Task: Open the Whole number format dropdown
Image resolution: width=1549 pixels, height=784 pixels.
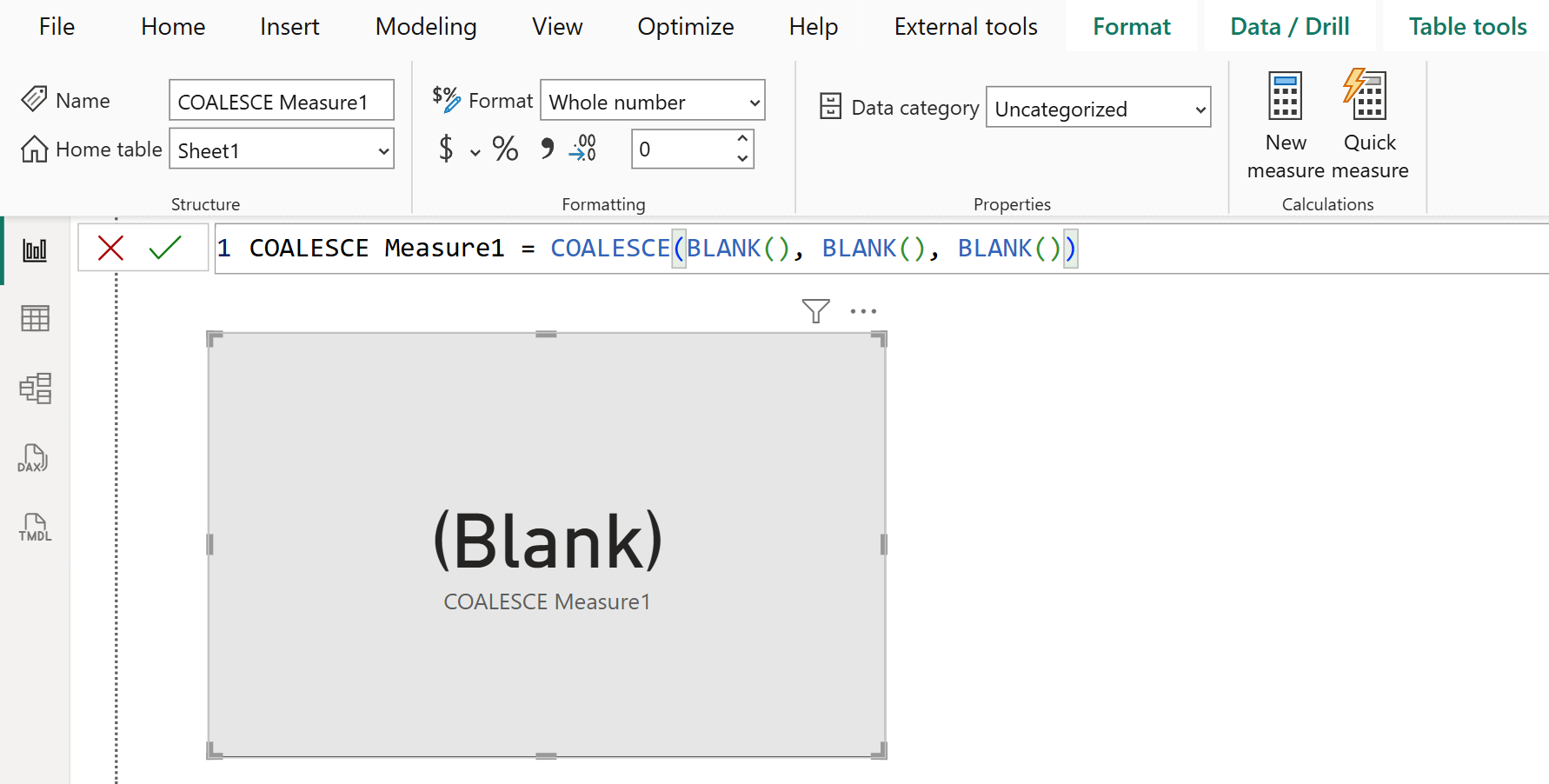Action: (652, 100)
